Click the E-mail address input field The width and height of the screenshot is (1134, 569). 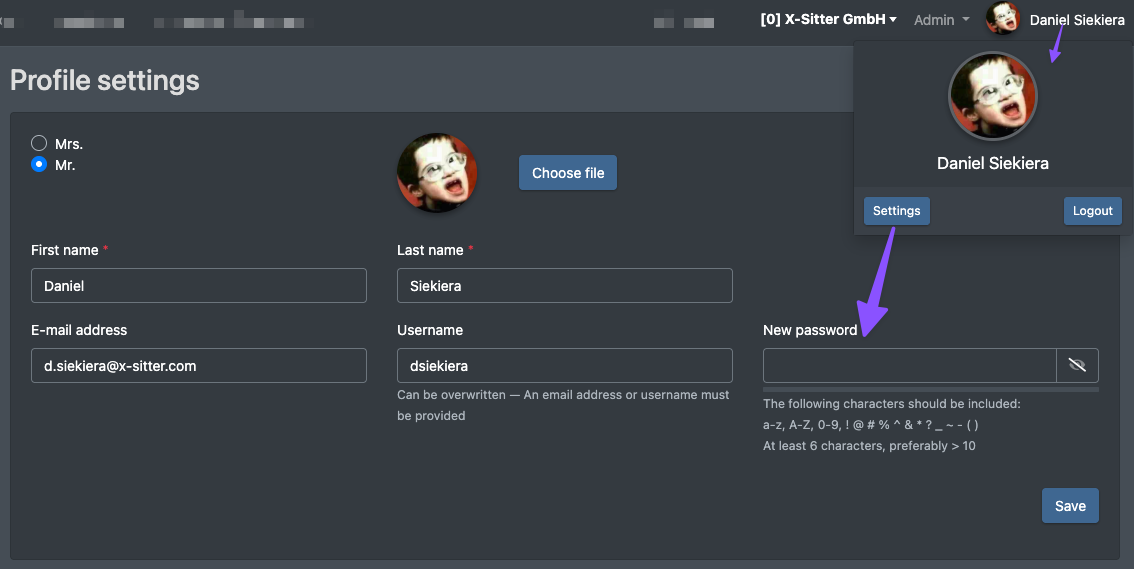pos(199,366)
